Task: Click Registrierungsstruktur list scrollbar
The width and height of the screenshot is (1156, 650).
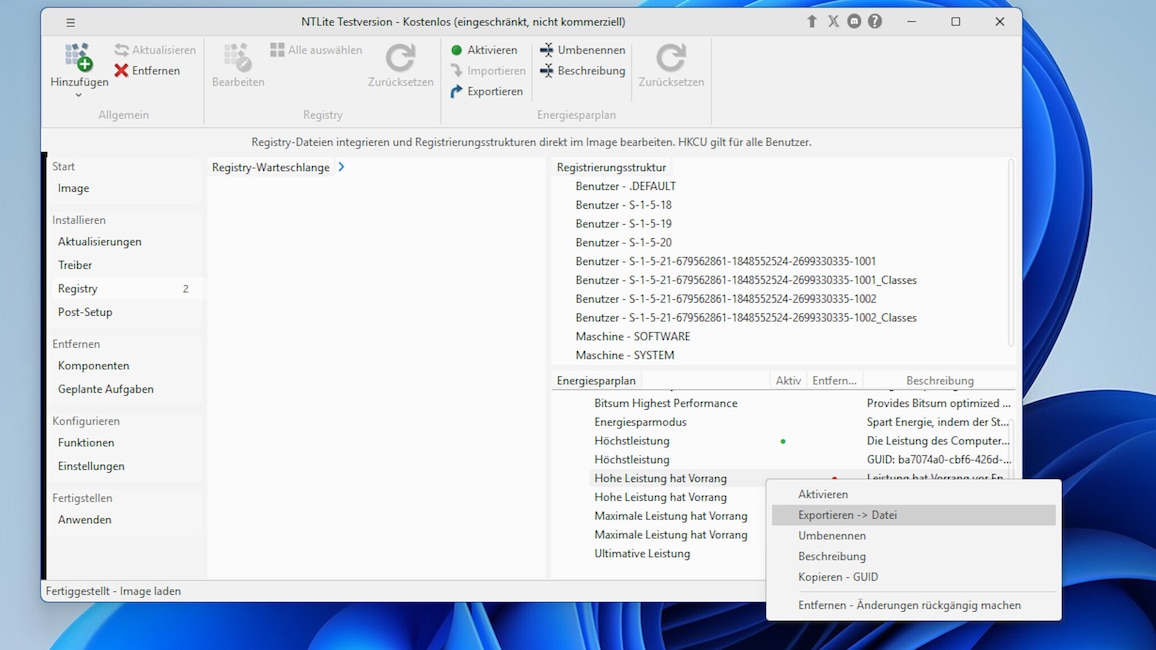Action: (1011, 253)
